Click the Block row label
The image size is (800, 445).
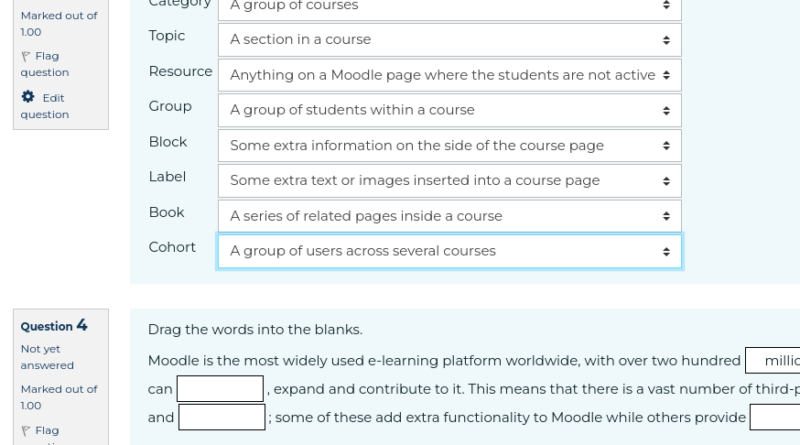(168, 142)
